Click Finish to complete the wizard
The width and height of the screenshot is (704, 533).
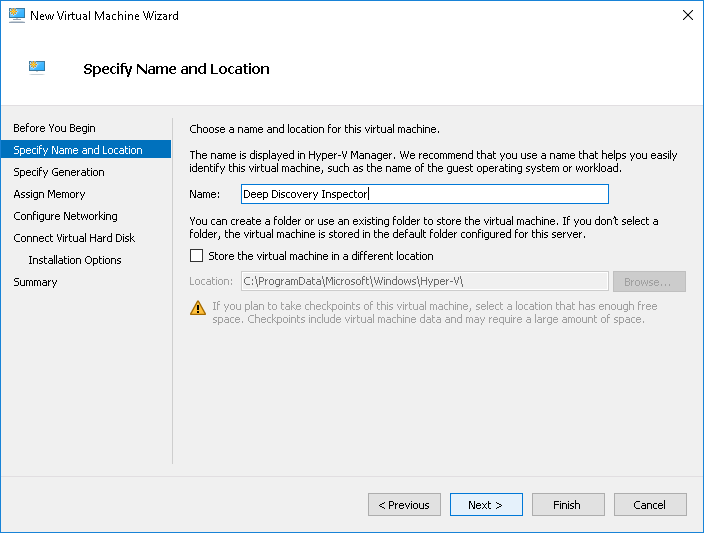(568, 505)
